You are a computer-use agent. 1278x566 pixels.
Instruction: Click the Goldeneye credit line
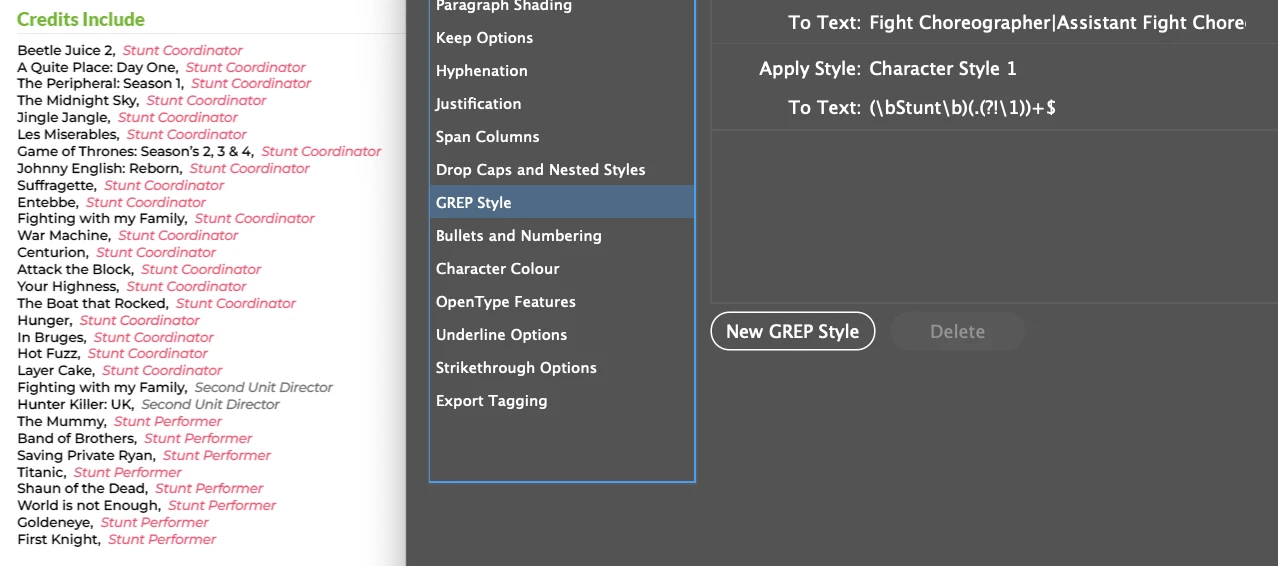click(113, 523)
